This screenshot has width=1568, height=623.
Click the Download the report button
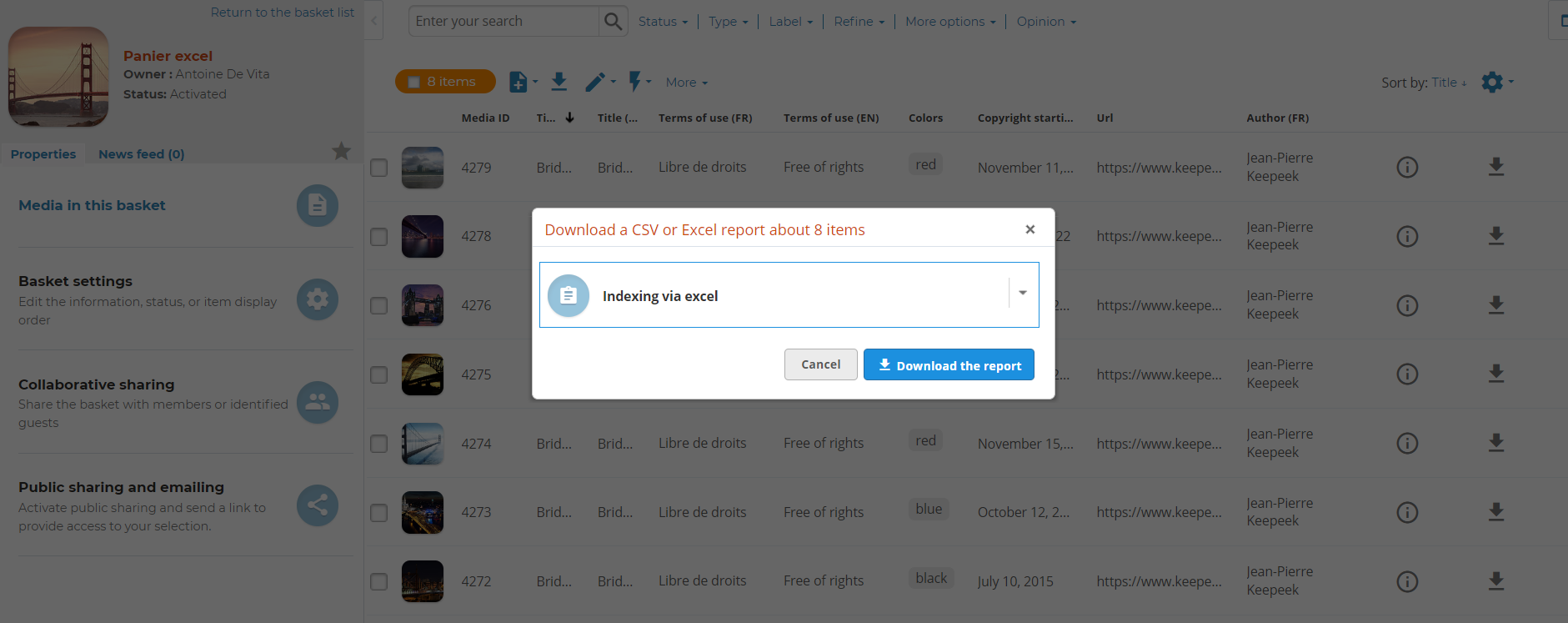pyautogui.click(x=949, y=365)
